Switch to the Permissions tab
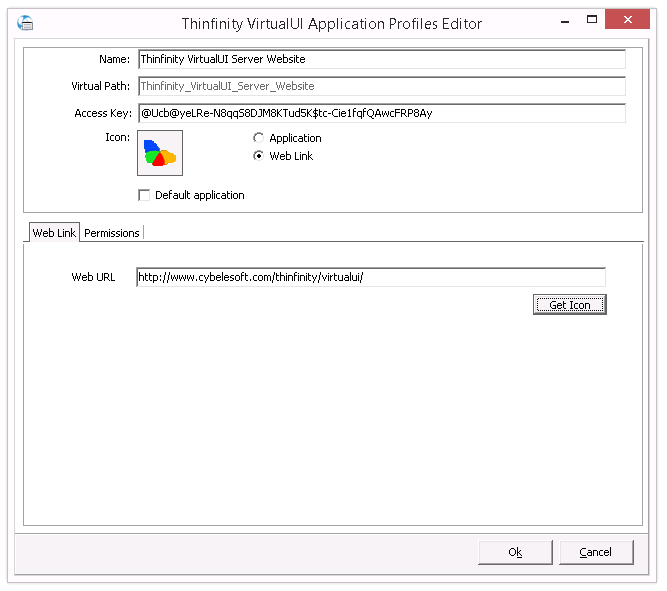Image resolution: width=667 pixels, height=591 pixels. (x=111, y=233)
